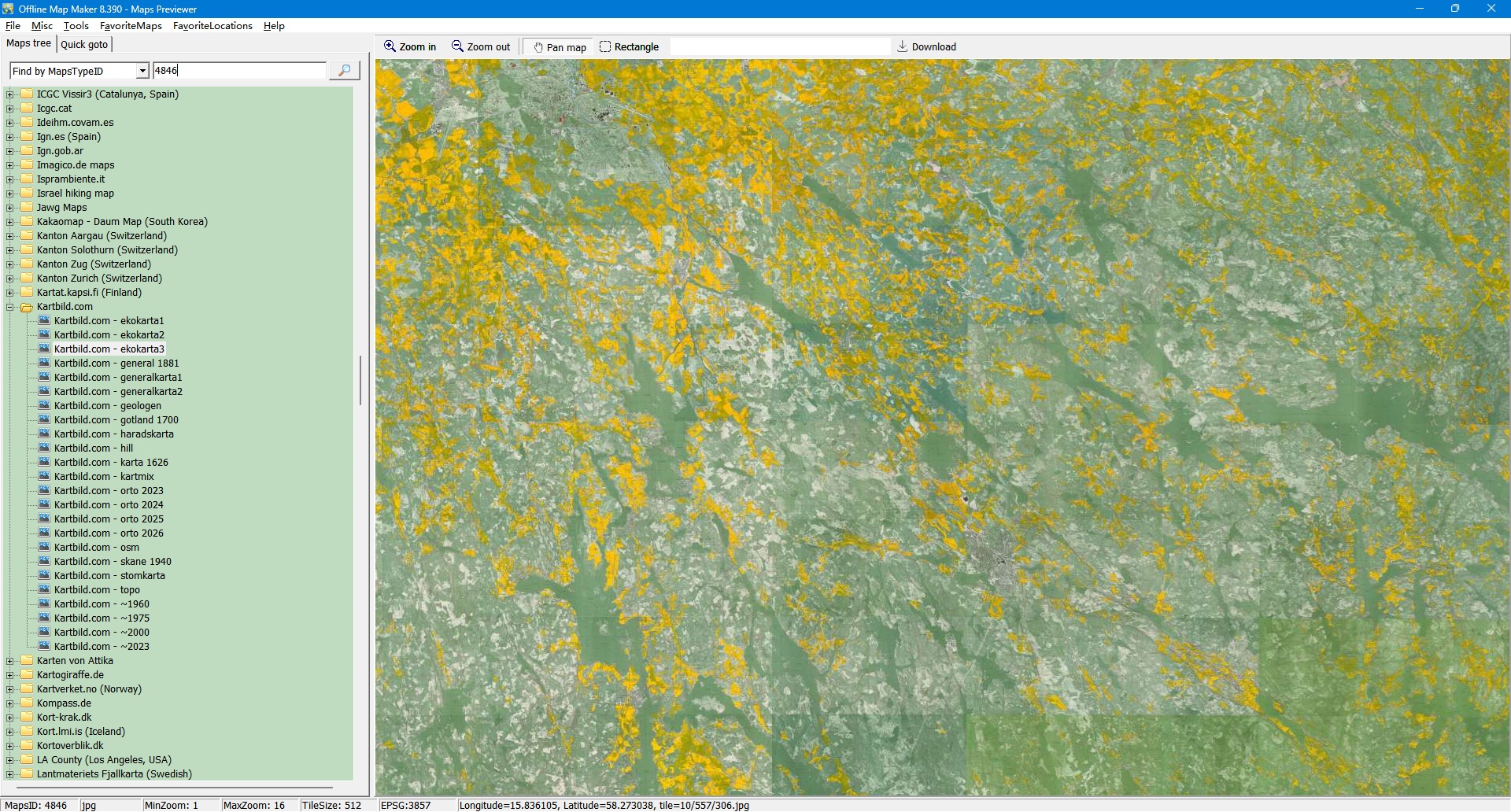Click the MaxZoom: 16 status entry
This screenshot has width=1511, height=812.
(x=254, y=805)
